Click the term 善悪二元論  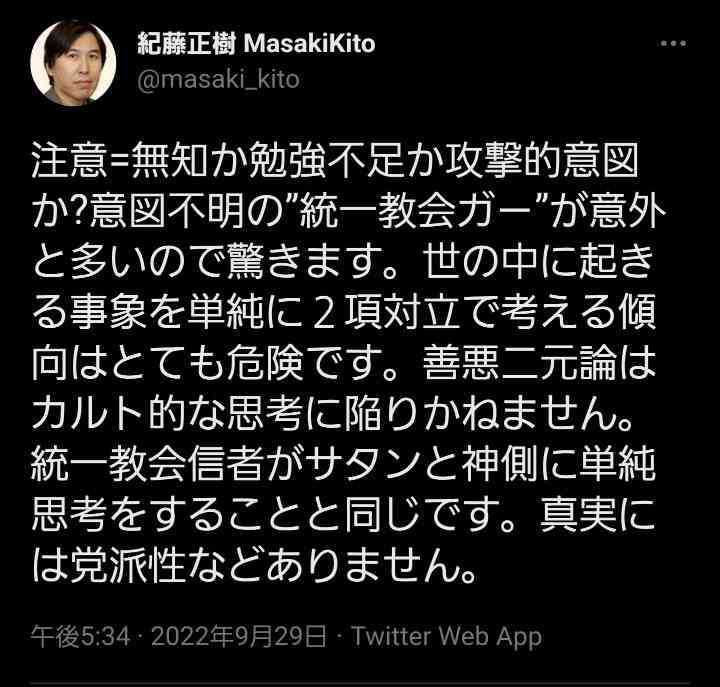tap(519, 364)
